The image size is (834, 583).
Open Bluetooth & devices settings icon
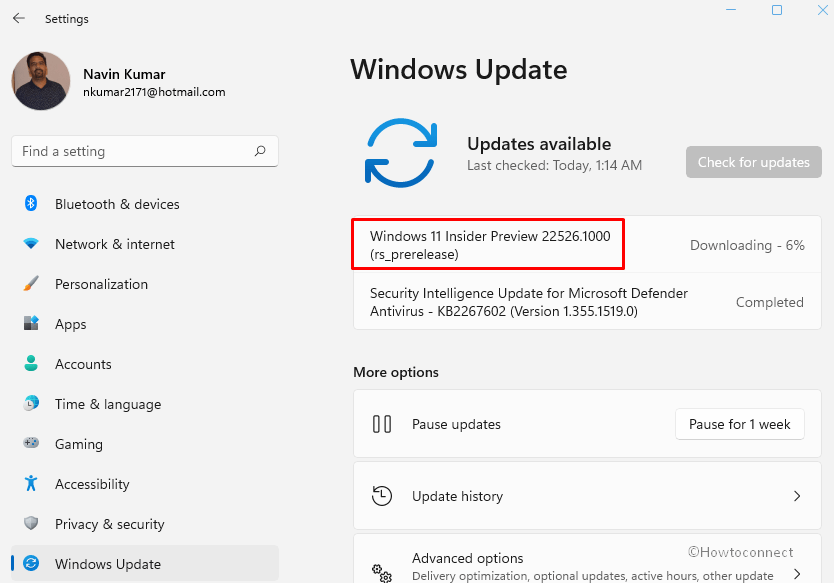[30, 204]
